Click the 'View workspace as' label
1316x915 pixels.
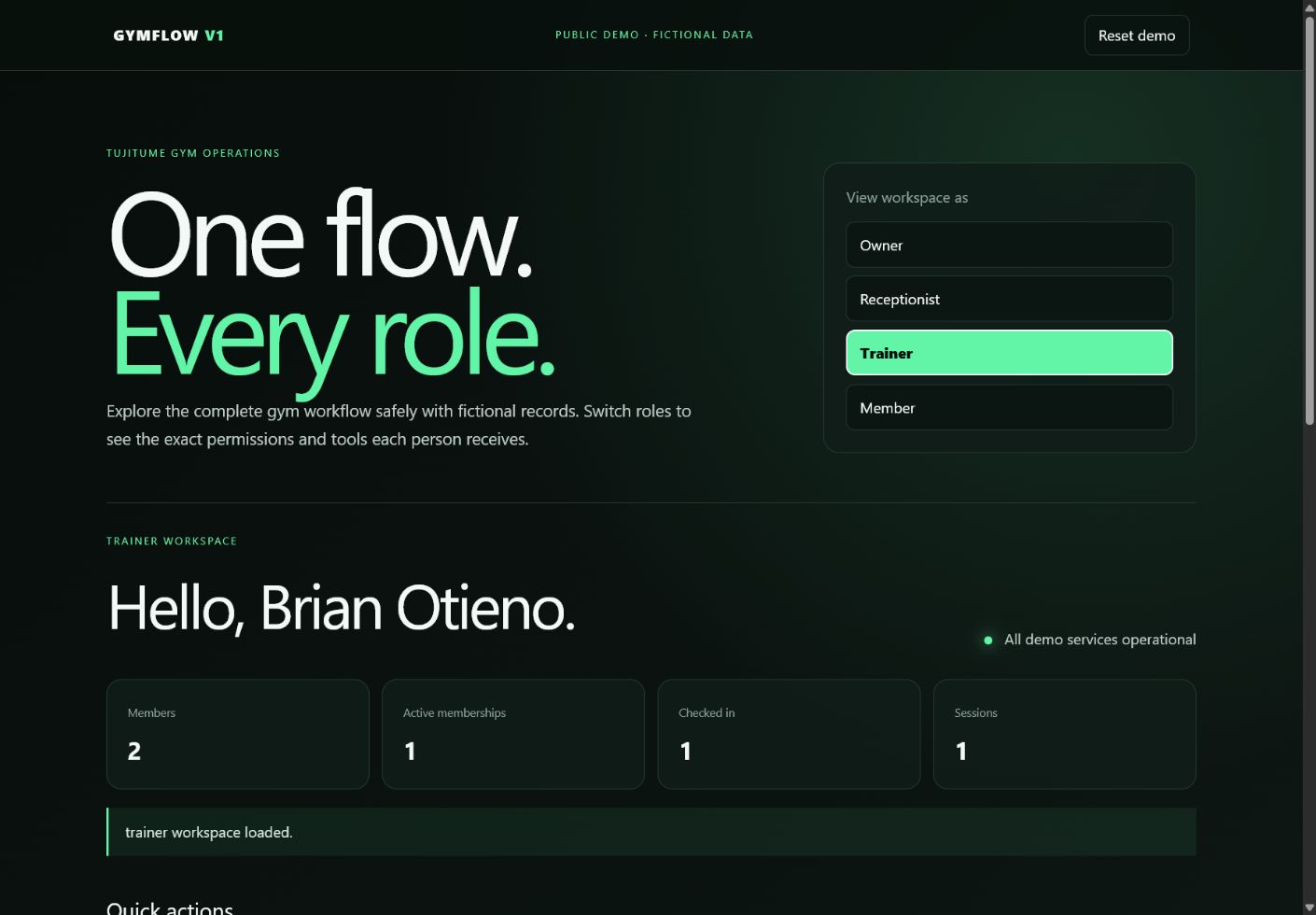click(906, 198)
